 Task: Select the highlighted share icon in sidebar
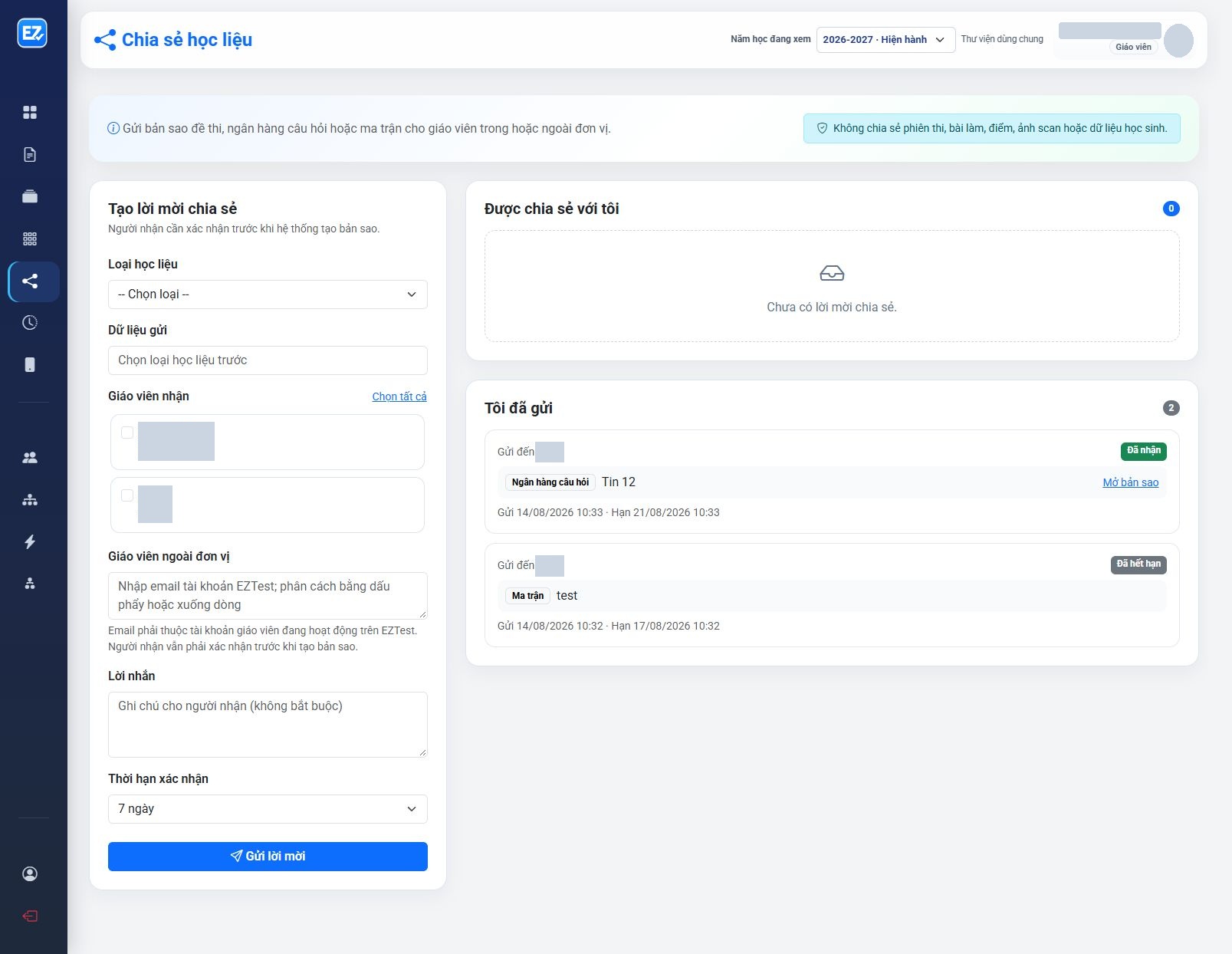click(x=30, y=281)
